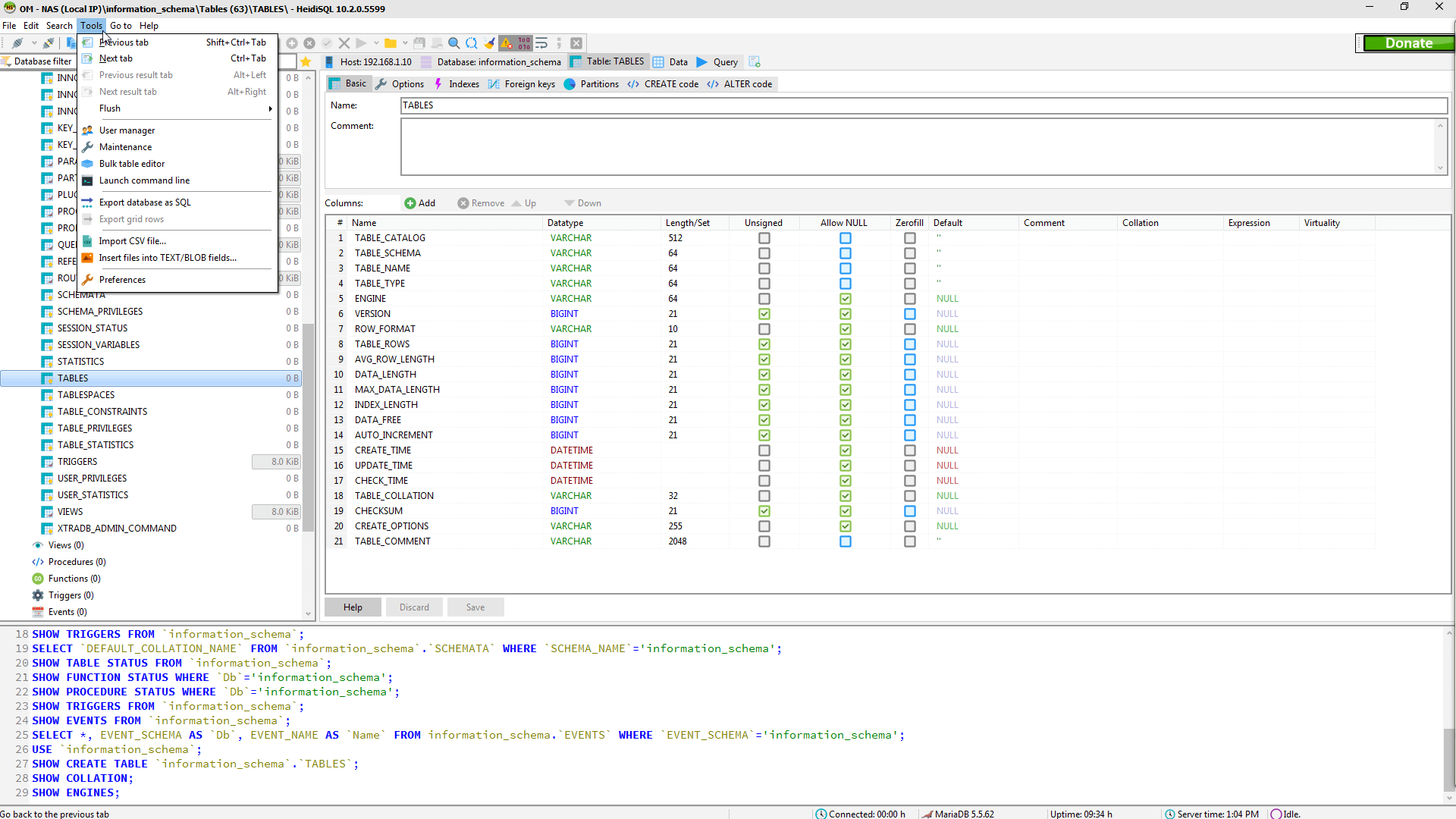Viewport: 1456px width, 819px height.
Task: Open dropdown arrow next to folder icon
Action: (x=405, y=43)
